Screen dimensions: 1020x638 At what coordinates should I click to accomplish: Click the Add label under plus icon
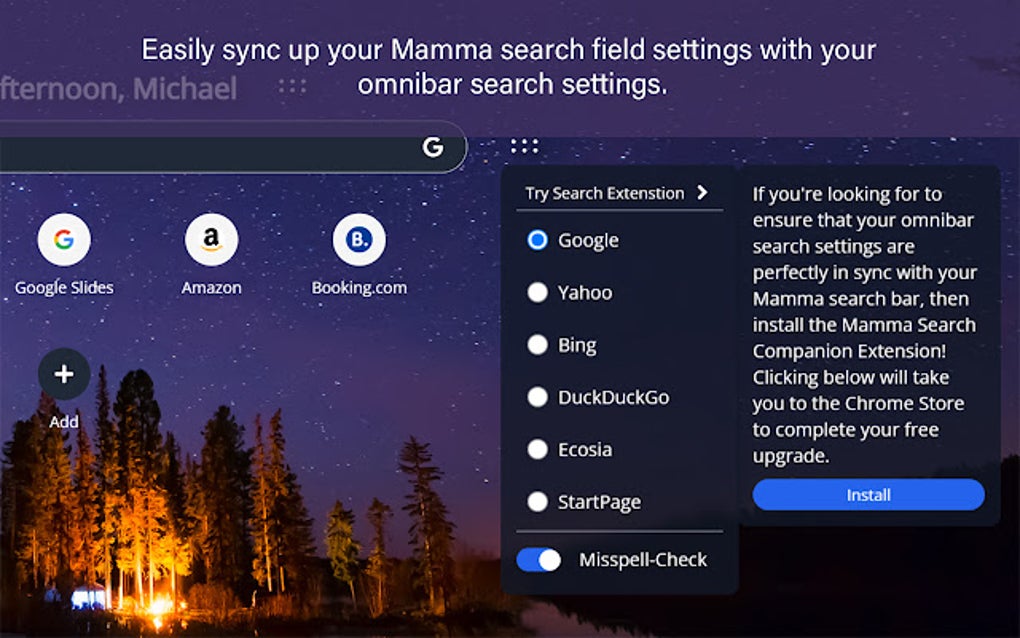coord(64,422)
